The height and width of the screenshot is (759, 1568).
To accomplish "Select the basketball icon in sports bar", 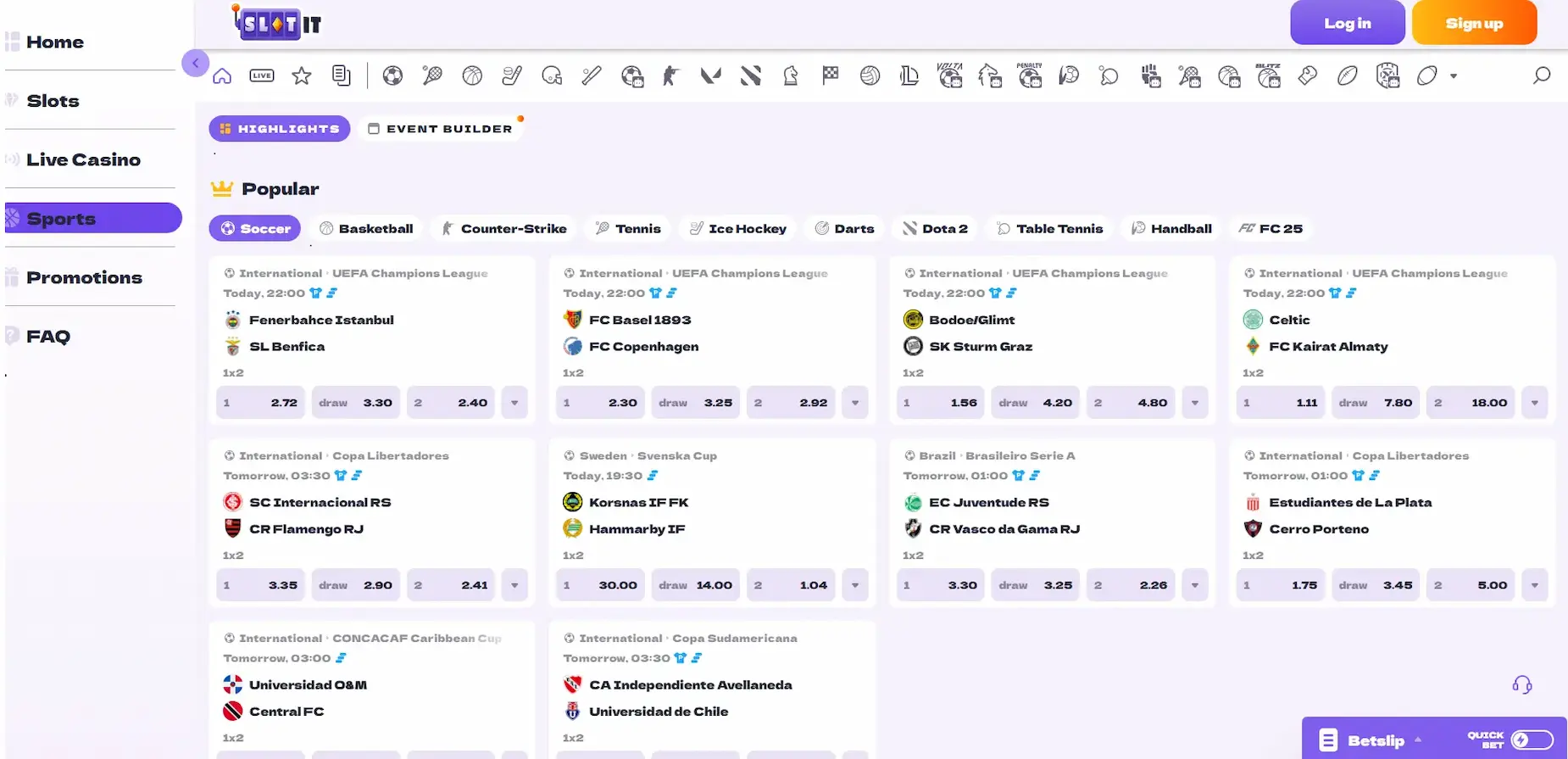I will pos(472,76).
